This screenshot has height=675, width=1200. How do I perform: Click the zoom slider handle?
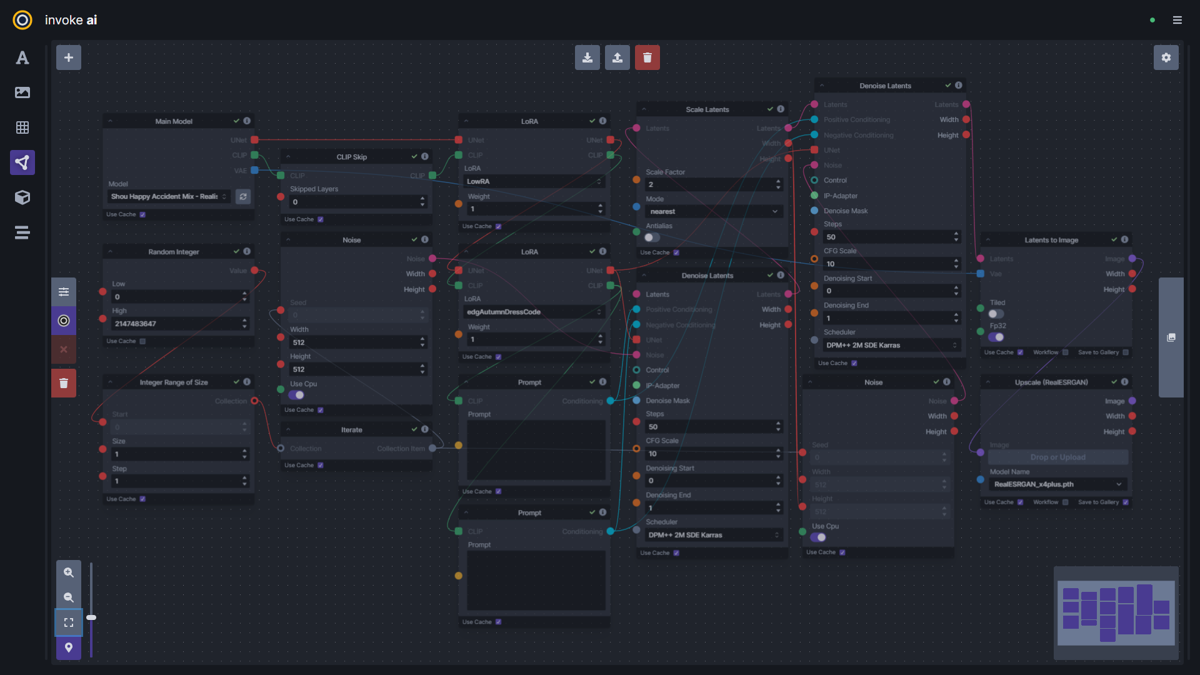(x=91, y=618)
